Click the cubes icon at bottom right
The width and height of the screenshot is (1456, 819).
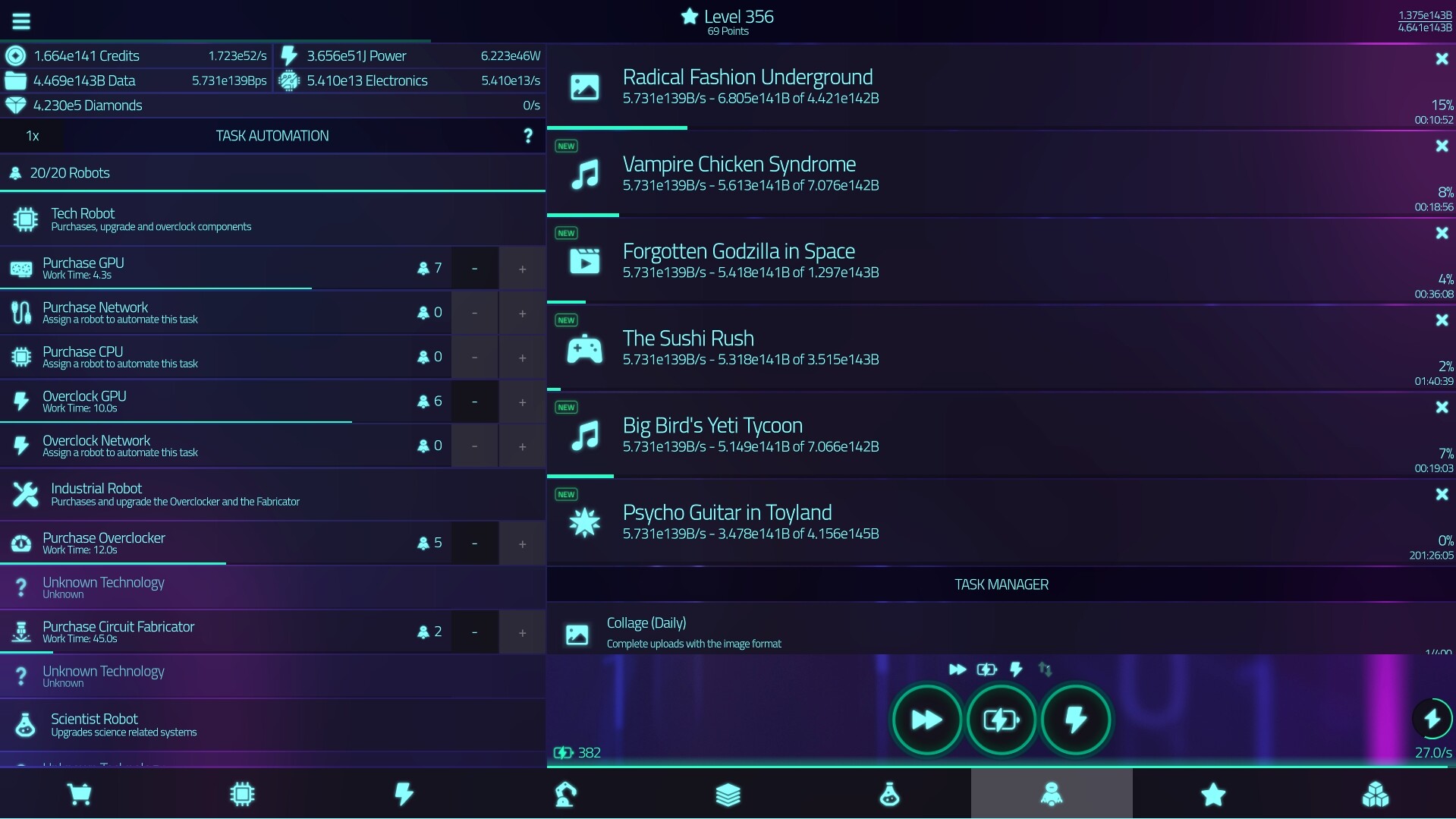(1375, 794)
